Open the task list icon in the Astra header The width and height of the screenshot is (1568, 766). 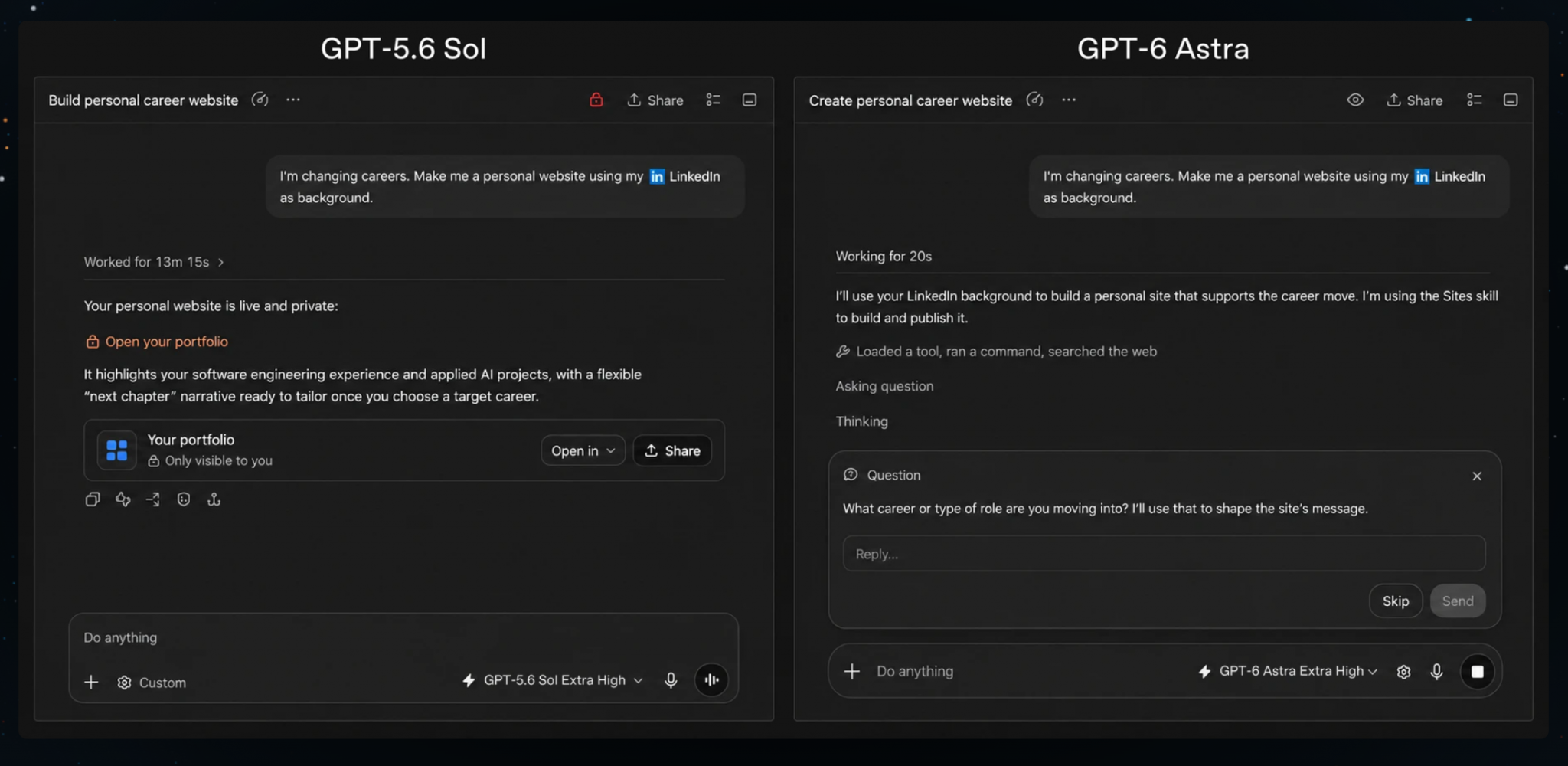coord(1475,100)
